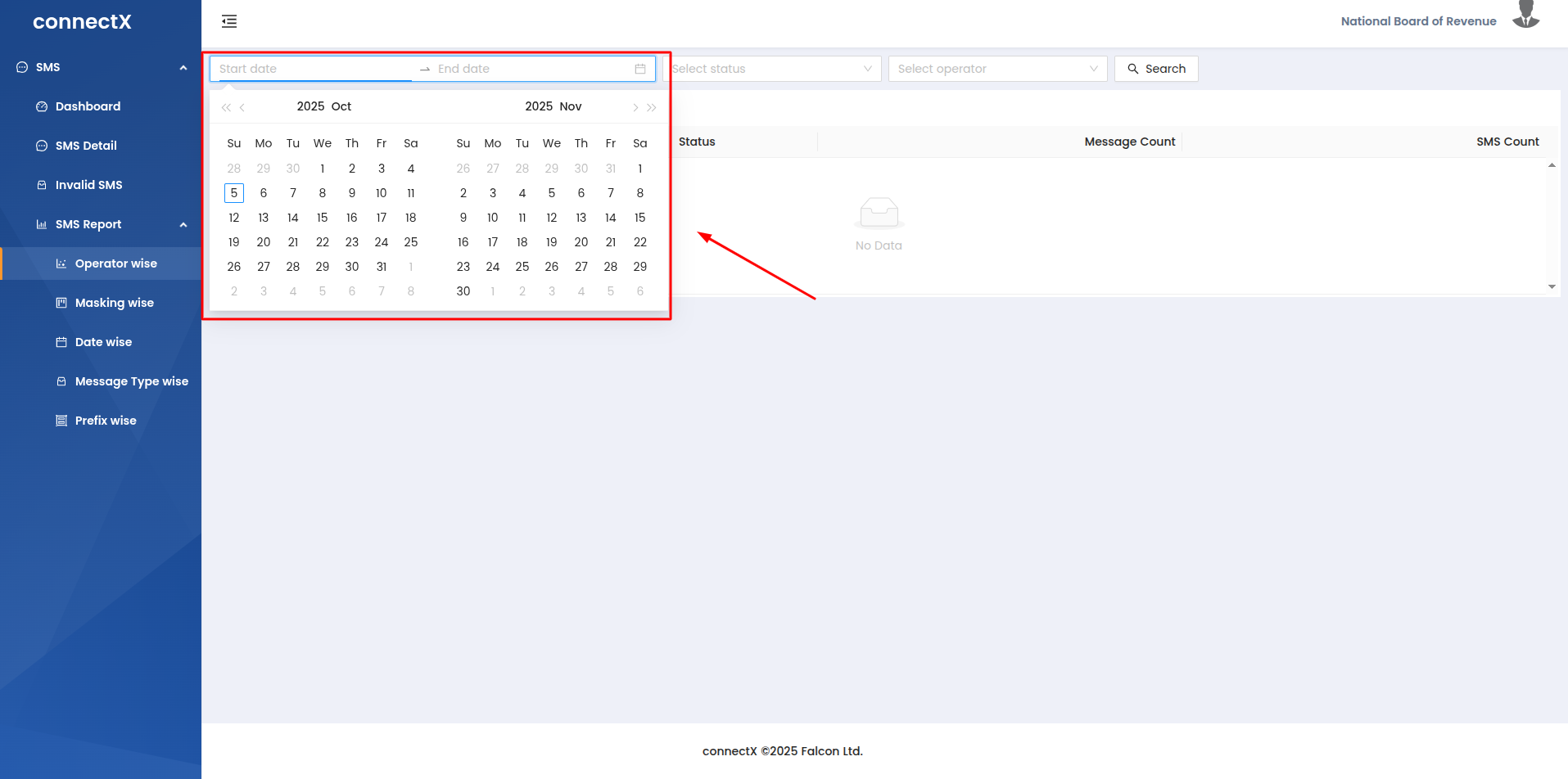Open the Select operator dropdown
This screenshot has width=1568, height=779.
pos(996,69)
